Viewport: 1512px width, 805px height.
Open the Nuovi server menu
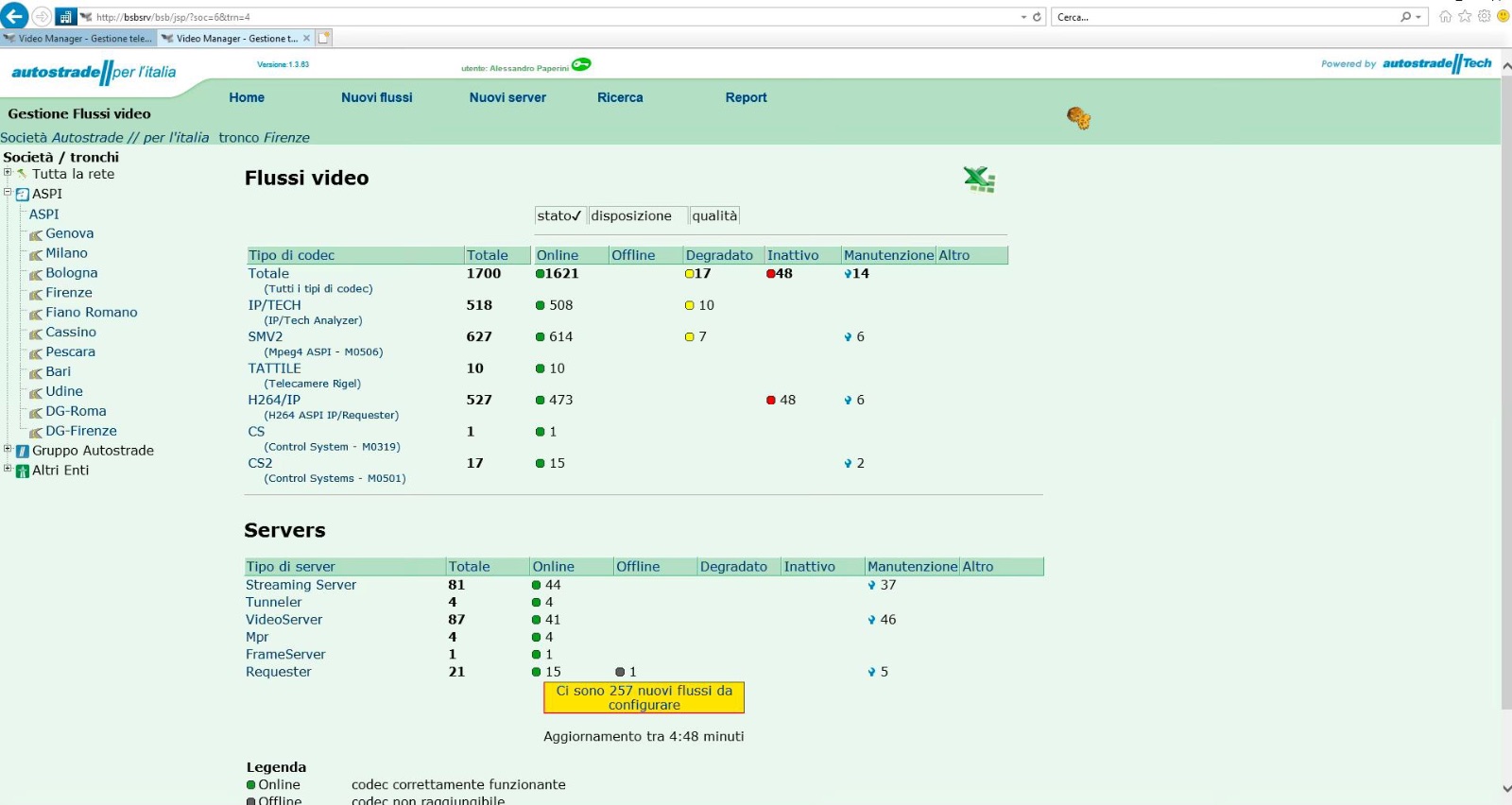507,97
